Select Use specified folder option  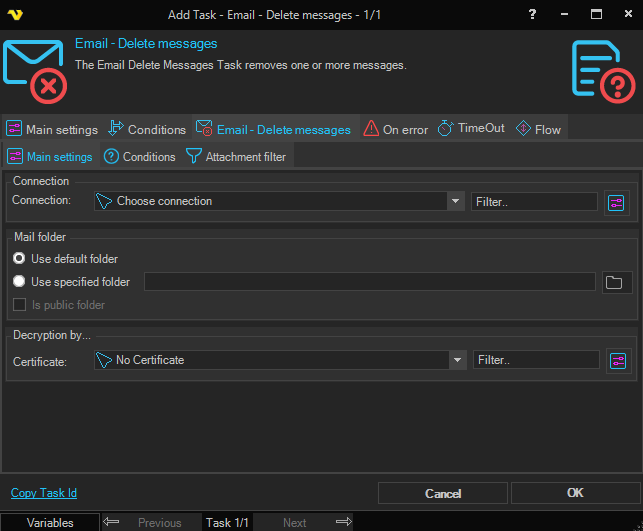point(19,282)
